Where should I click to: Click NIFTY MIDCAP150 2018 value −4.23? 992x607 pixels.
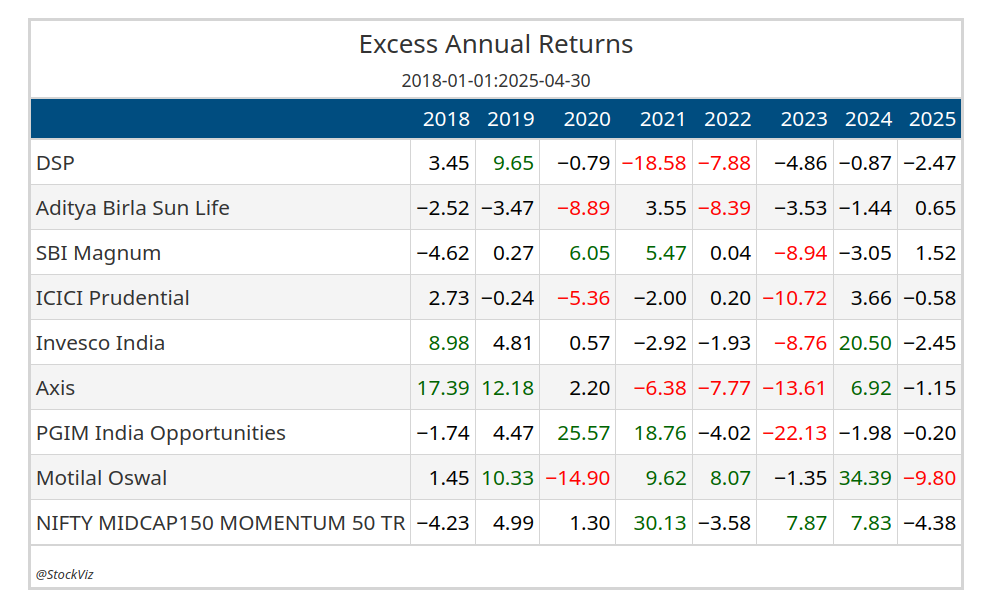pos(443,523)
